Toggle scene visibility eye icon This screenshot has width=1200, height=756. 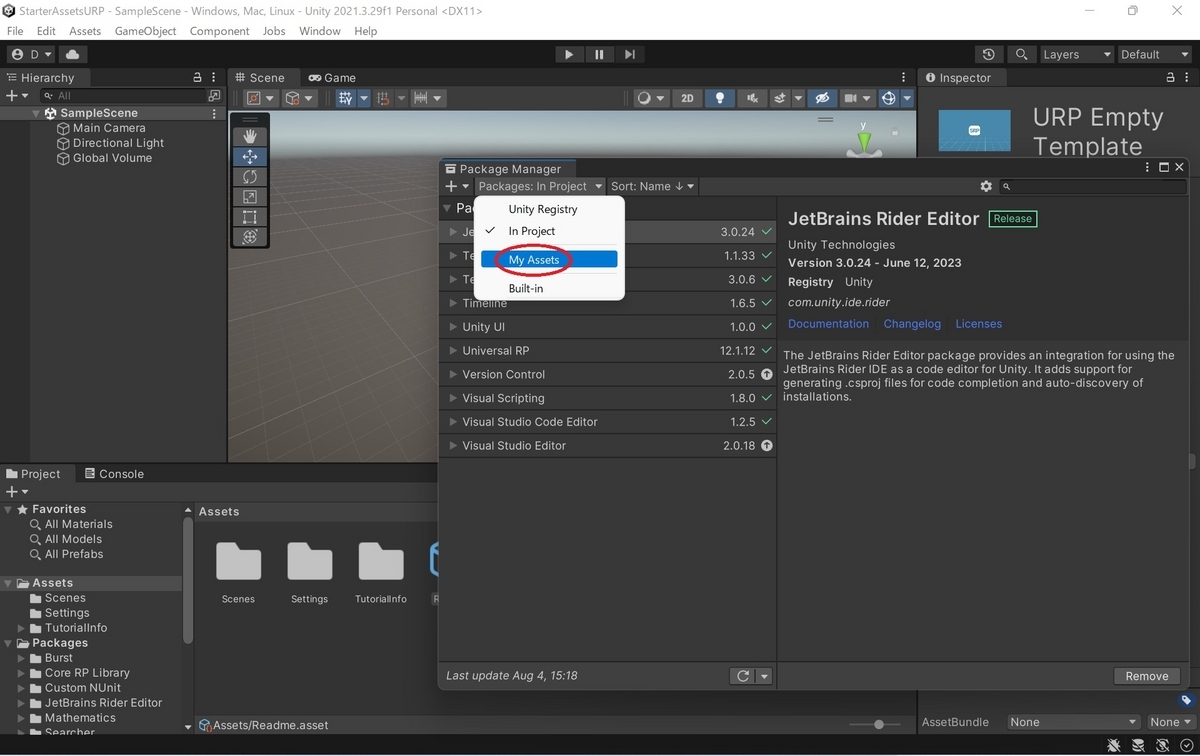[821, 98]
